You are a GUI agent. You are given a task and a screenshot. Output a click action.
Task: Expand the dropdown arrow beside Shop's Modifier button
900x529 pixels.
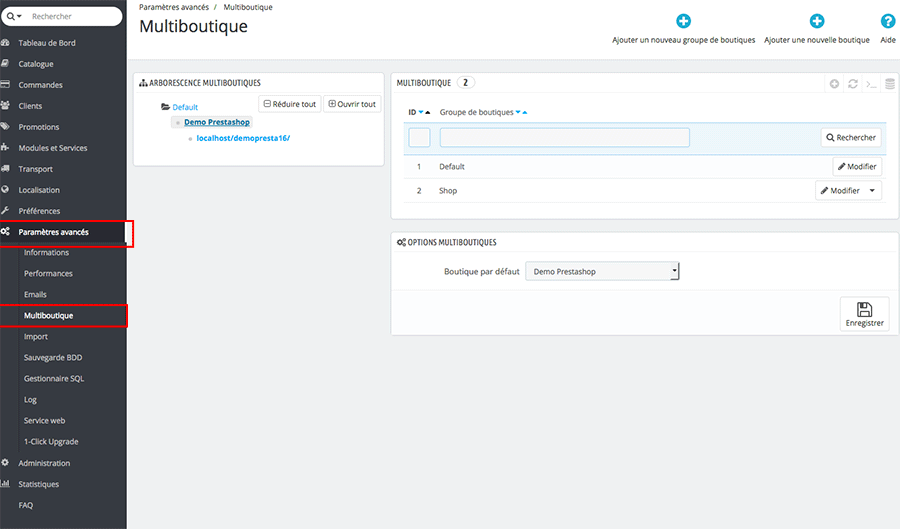point(872,190)
